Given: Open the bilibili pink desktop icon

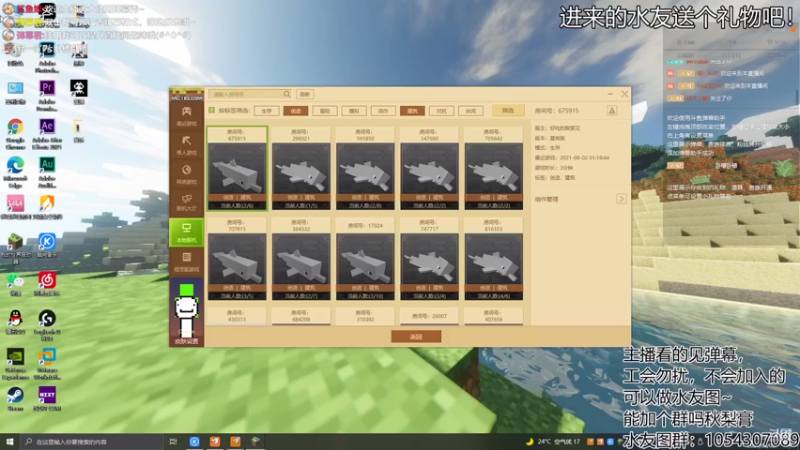Looking at the screenshot, I should point(15,207).
